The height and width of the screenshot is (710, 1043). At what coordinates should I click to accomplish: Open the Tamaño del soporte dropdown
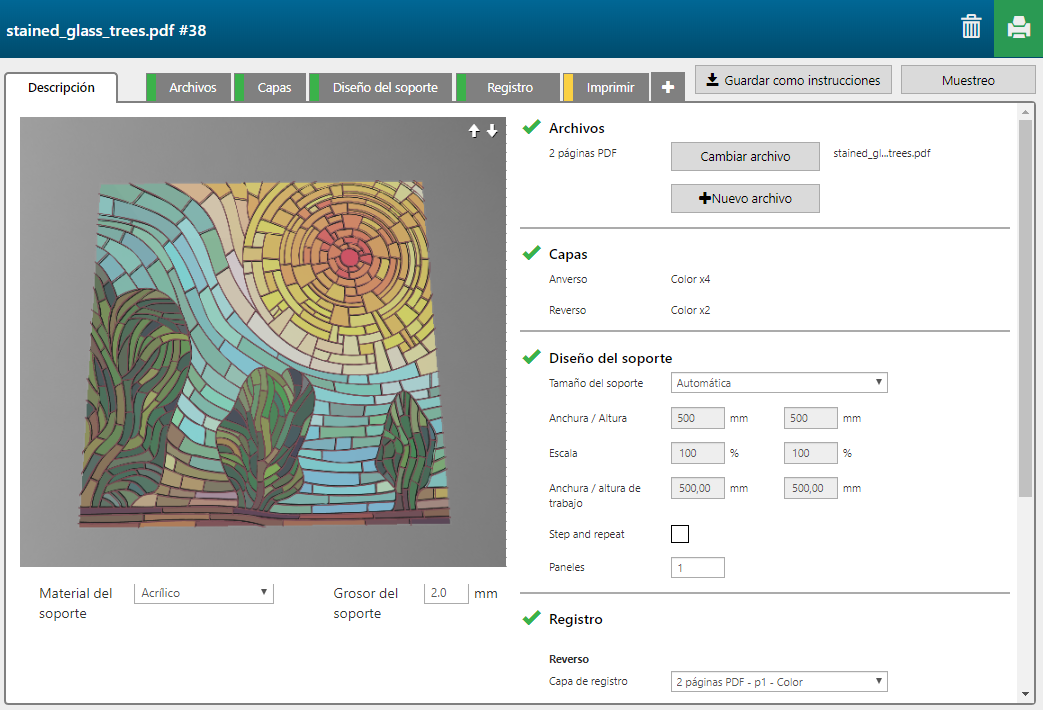(x=779, y=383)
